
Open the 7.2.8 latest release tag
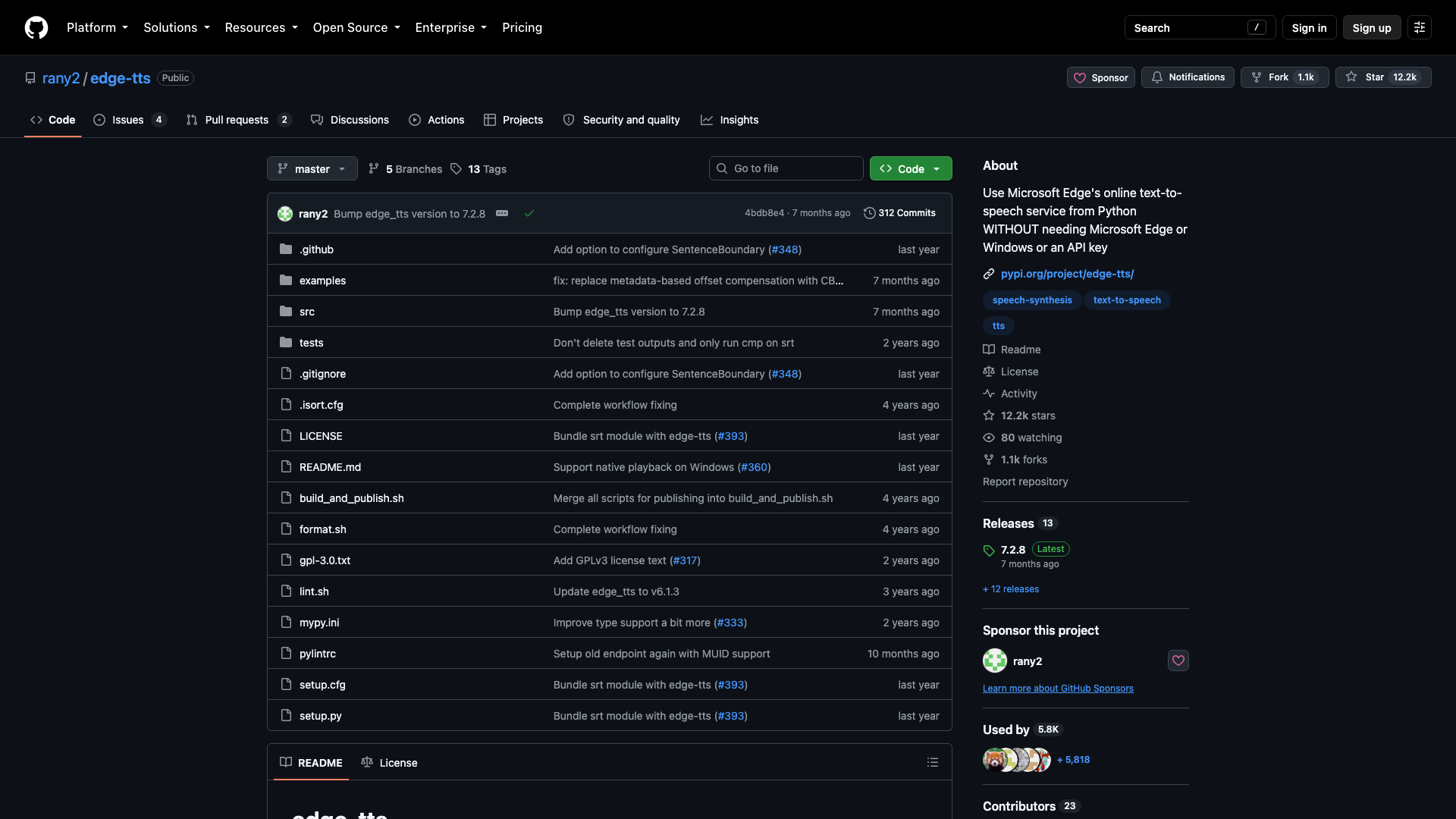click(1013, 550)
